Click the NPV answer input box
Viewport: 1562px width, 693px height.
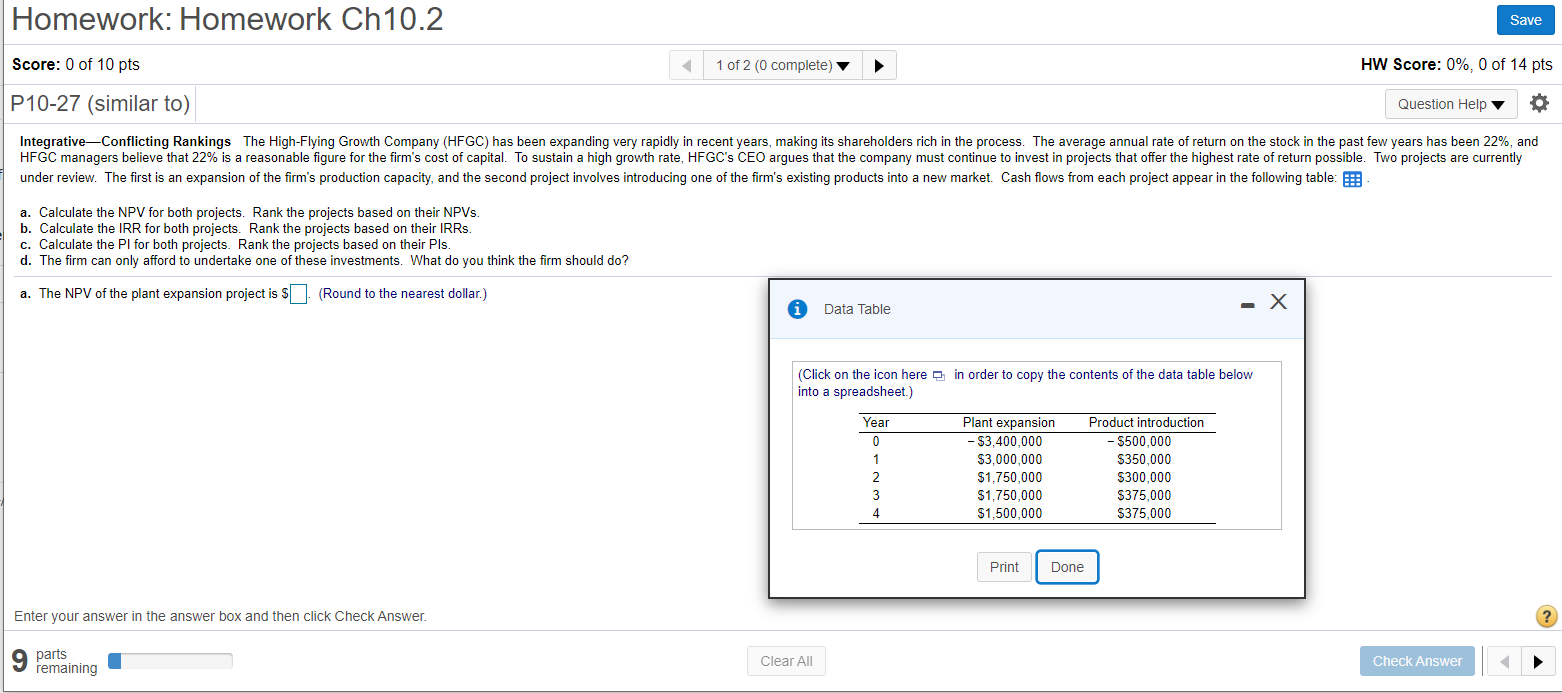click(298, 294)
